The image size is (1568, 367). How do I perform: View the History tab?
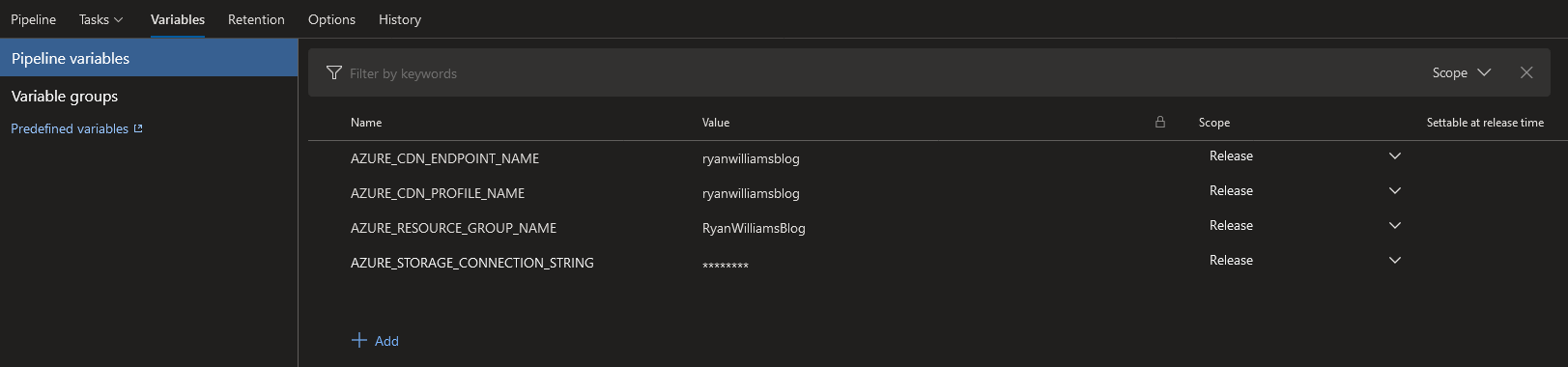tap(400, 19)
